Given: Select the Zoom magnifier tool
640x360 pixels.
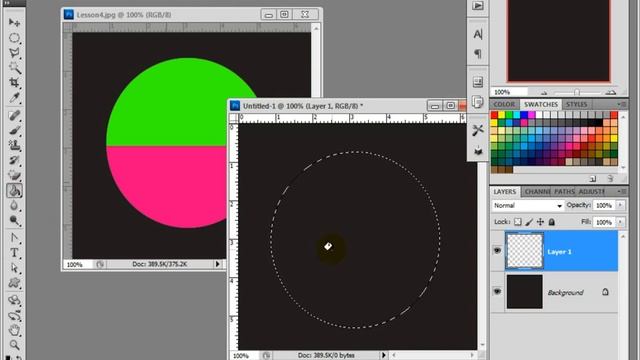Looking at the screenshot, I should click(14, 345).
